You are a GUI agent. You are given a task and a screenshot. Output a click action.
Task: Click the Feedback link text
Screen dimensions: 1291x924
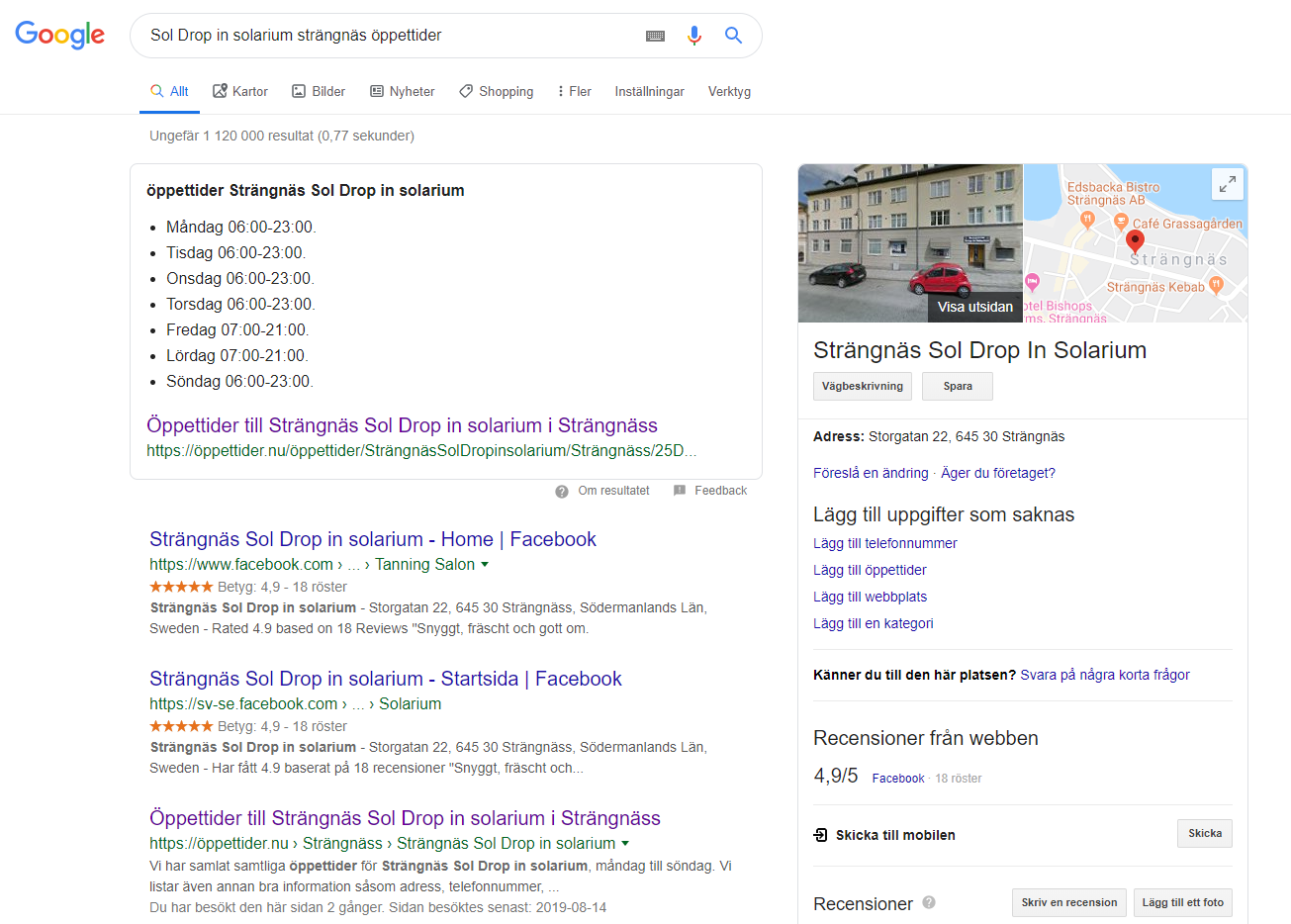pyautogui.click(x=720, y=491)
